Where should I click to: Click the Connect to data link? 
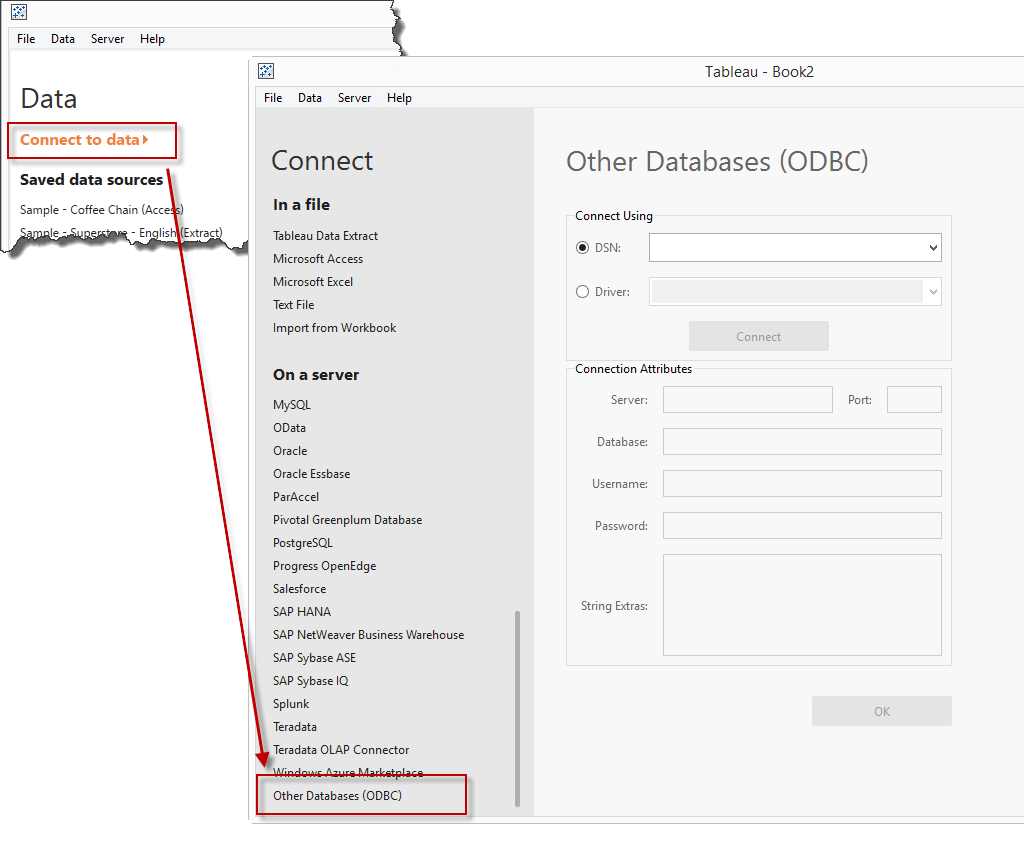tap(84, 140)
